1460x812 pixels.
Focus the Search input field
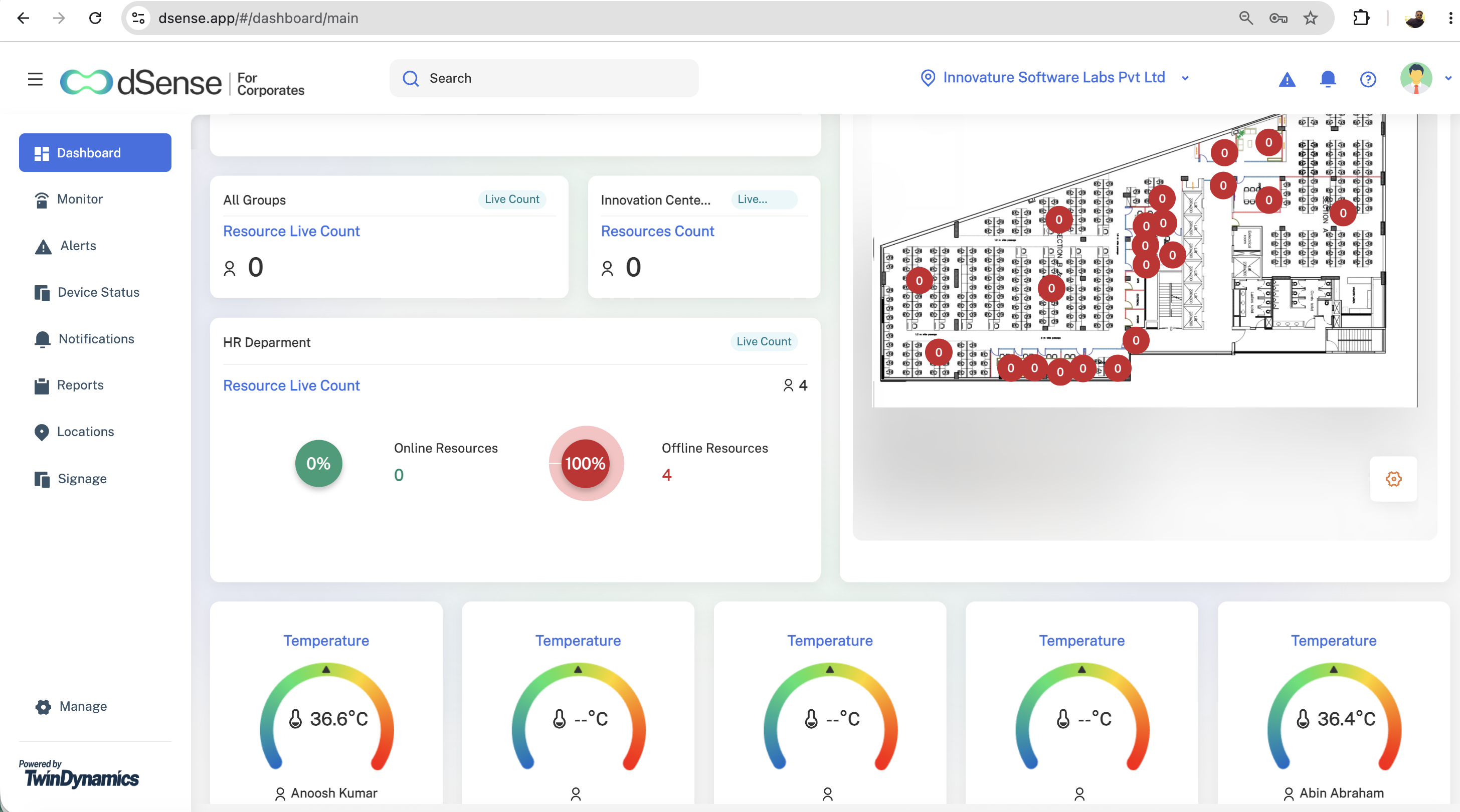pos(544,78)
